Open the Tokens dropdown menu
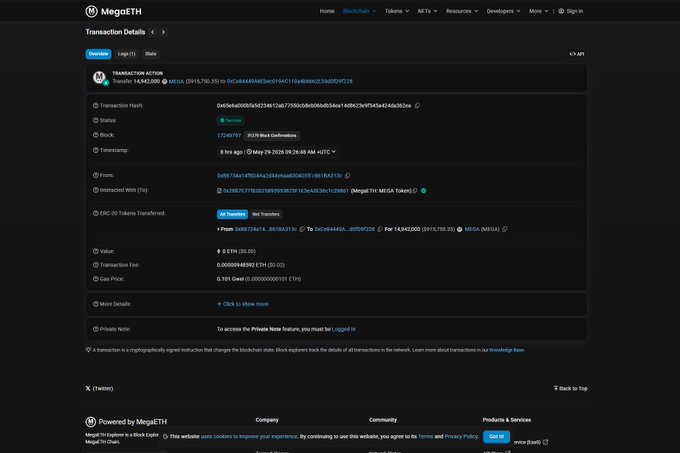The image size is (680, 453). pos(397,11)
